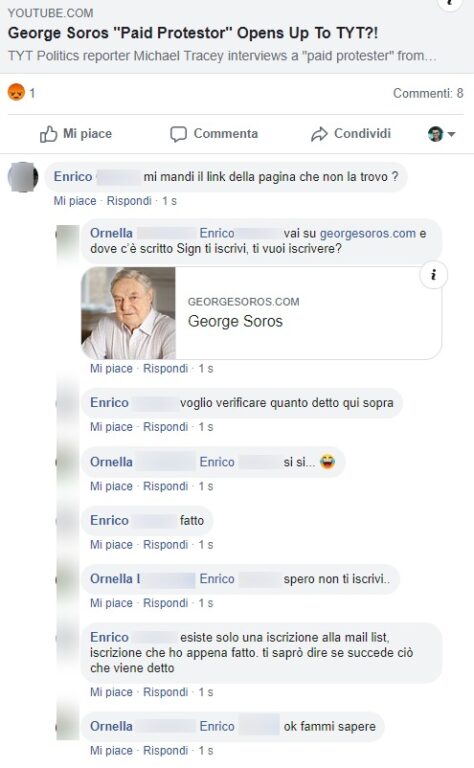Like the 'voglio verificare quanto detto' comment
This screenshot has width=474, height=768.
[111, 427]
